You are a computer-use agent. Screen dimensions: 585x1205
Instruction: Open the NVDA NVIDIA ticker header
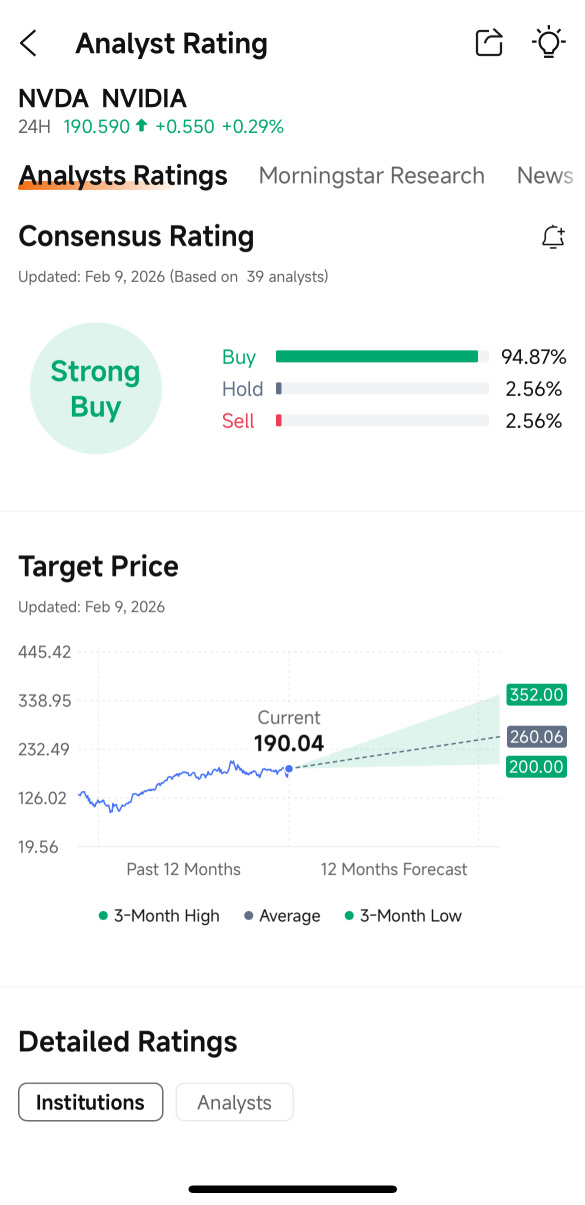click(103, 99)
